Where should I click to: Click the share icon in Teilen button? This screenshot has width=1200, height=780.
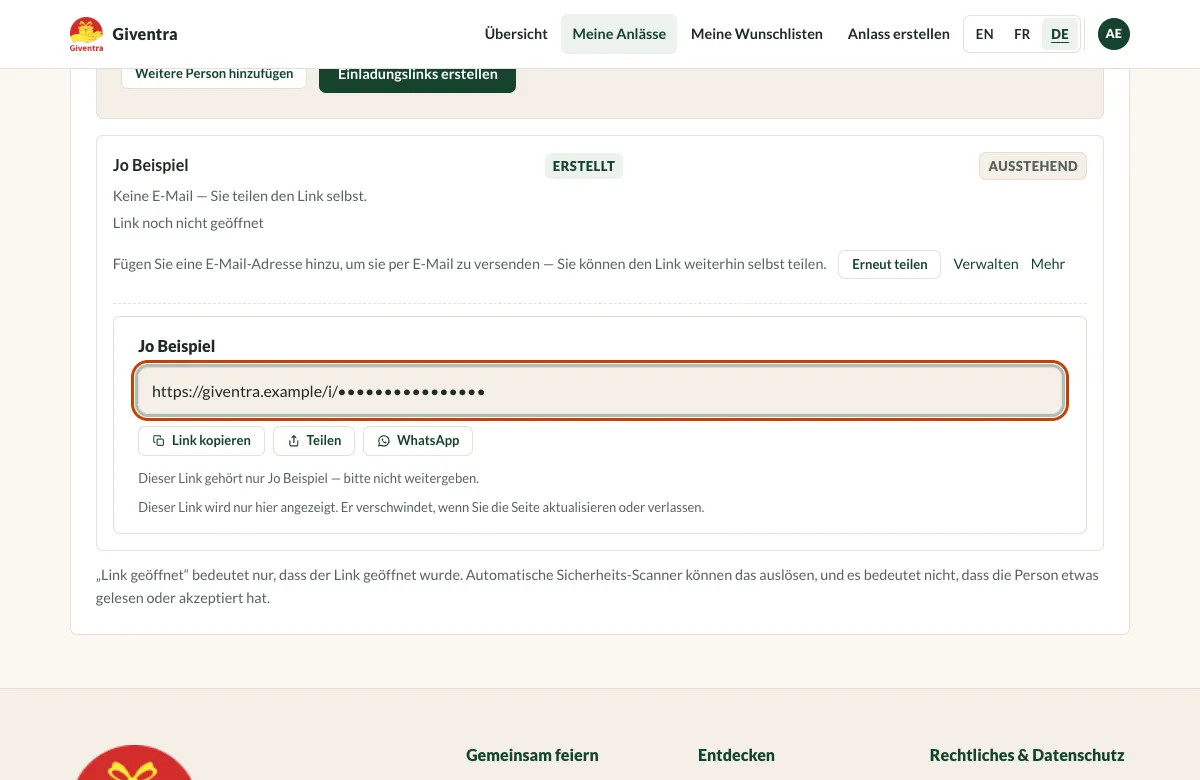point(293,441)
